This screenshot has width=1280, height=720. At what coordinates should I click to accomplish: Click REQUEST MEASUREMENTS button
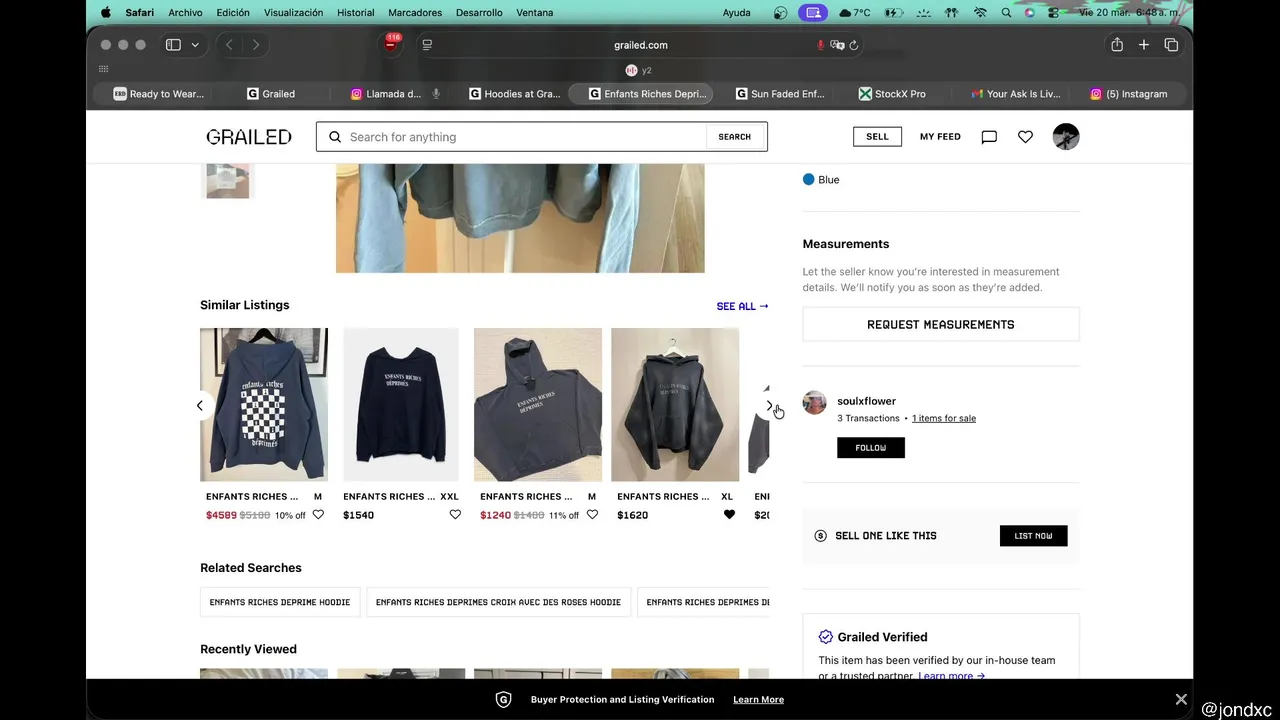[x=941, y=324]
